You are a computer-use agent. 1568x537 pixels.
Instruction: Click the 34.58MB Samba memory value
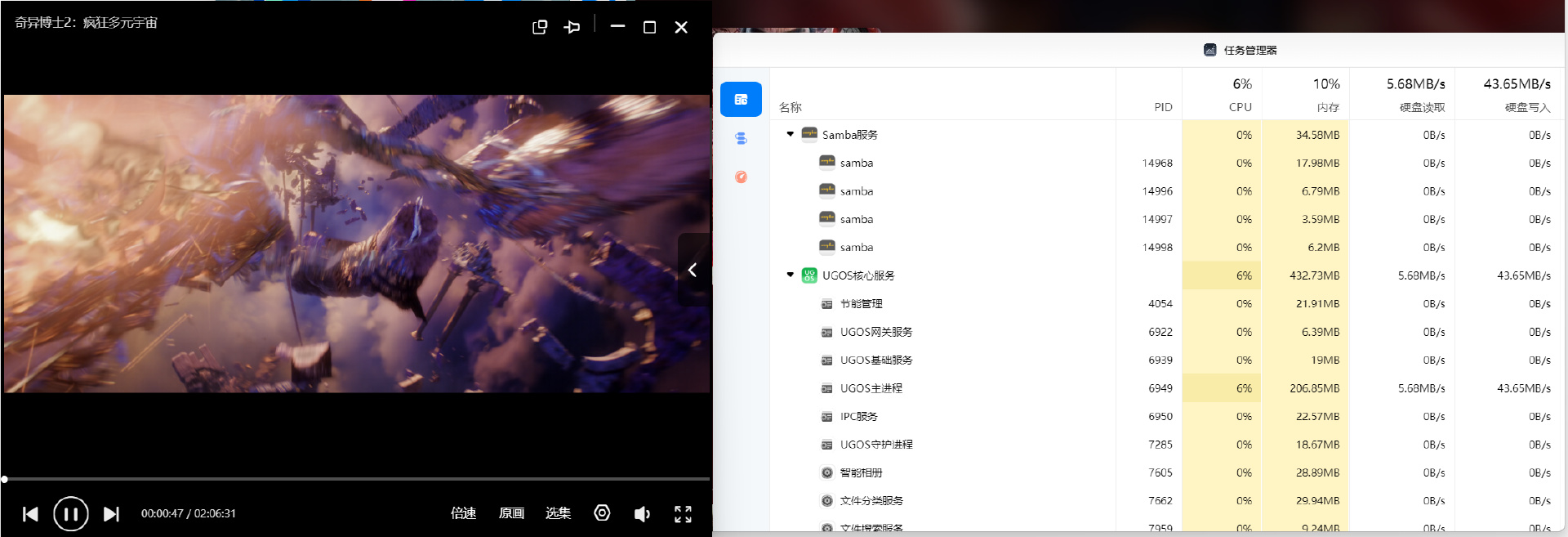tap(1317, 135)
